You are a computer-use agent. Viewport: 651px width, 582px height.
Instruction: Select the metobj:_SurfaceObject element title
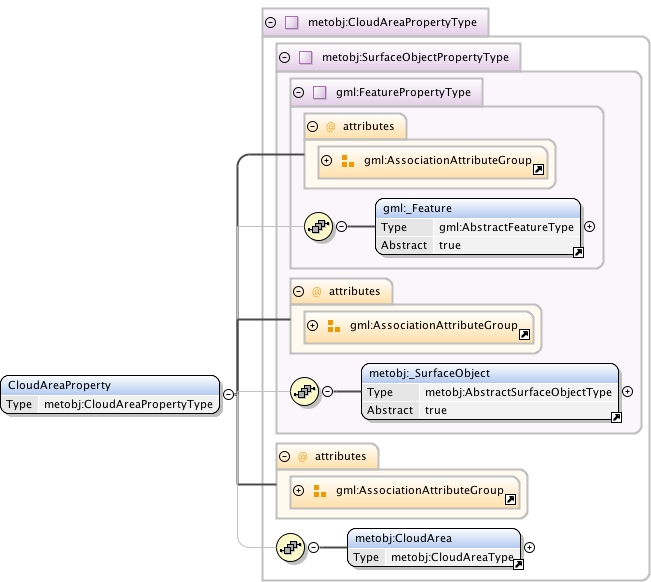click(x=429, y=374)
